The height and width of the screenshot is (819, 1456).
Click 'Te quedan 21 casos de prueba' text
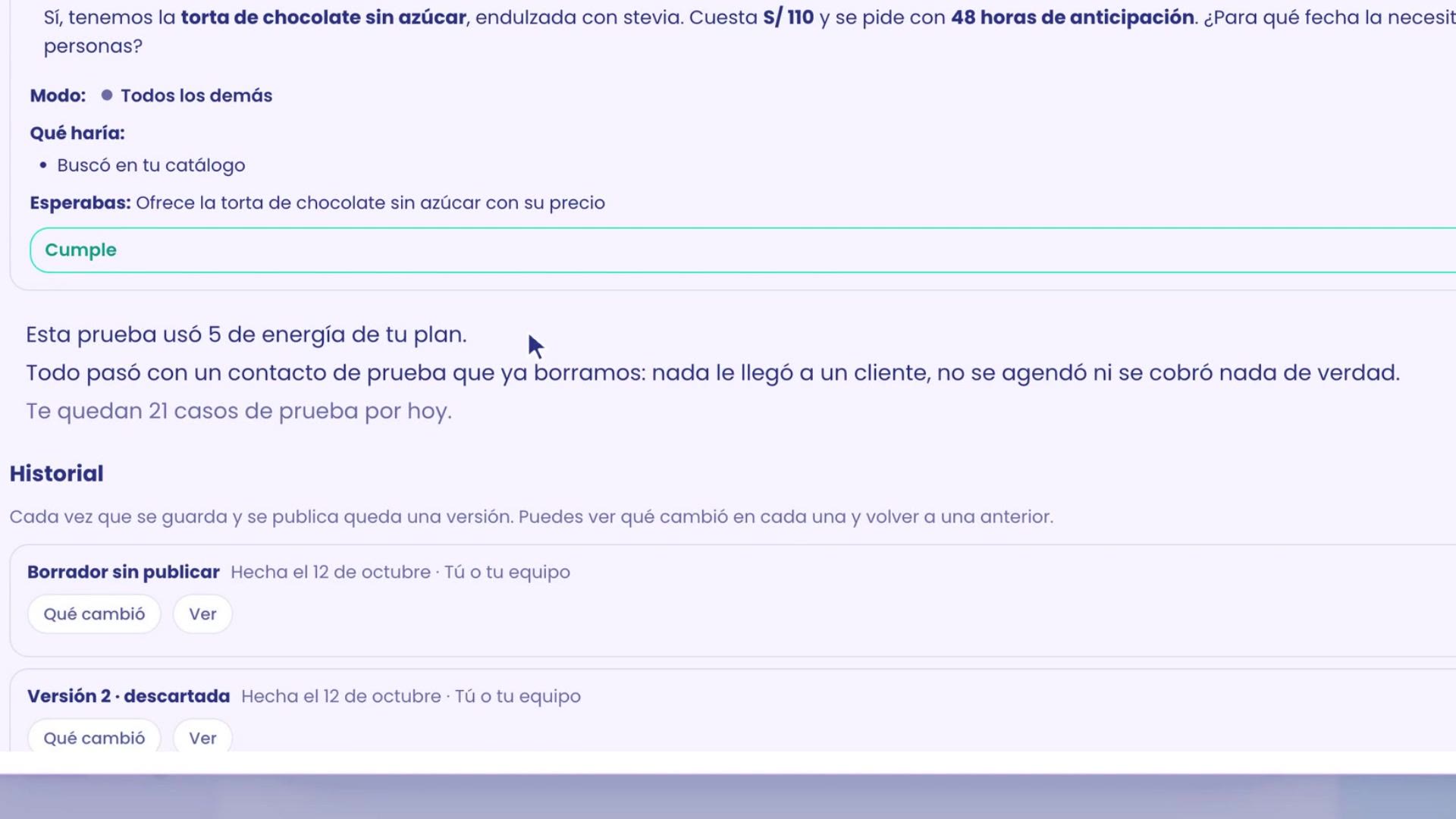coord(239,411)
